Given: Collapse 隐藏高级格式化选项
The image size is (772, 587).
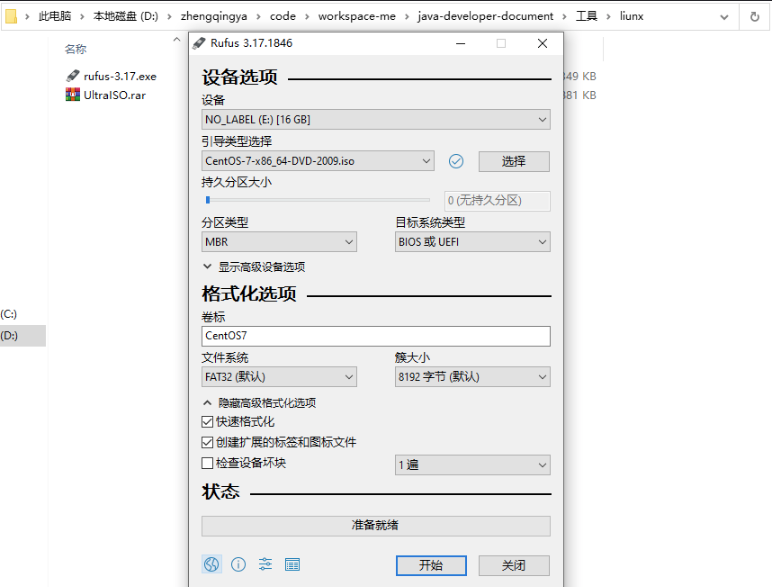Looking at the screenshot, I should 259,403.
